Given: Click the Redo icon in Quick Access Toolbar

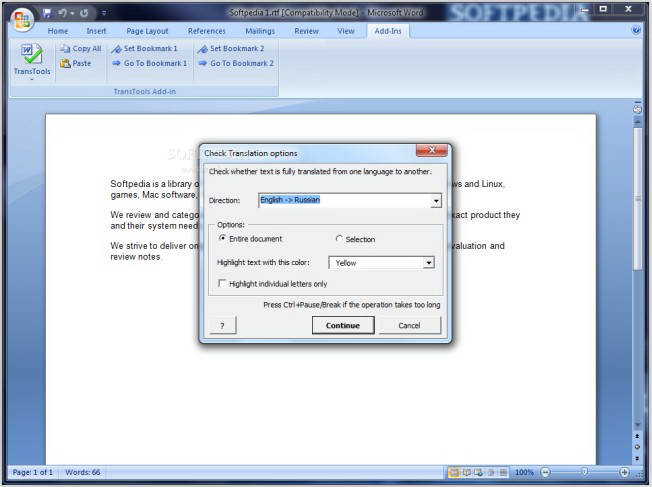Looking at the screenshot, I should (84, 13).
